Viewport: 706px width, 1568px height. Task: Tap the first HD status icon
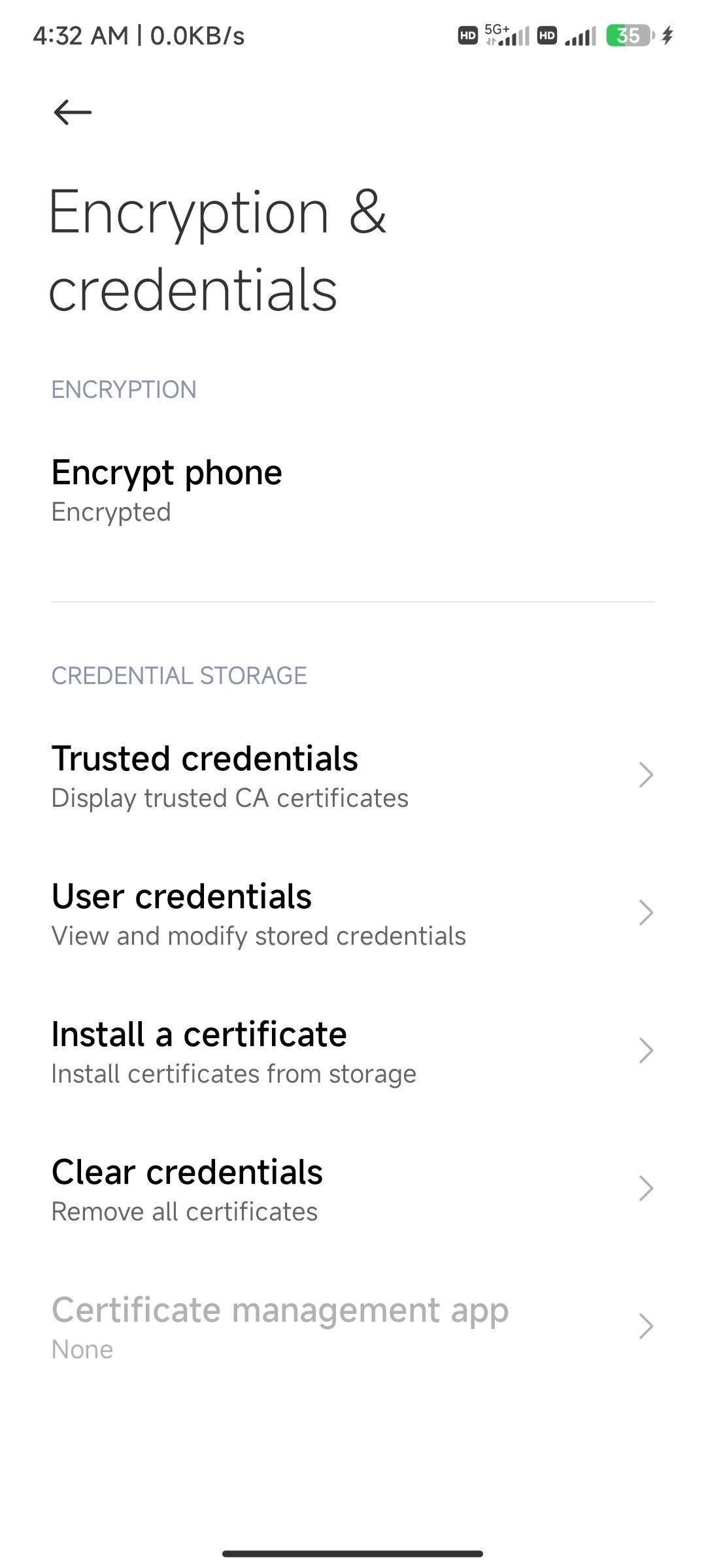pos(467,35)
